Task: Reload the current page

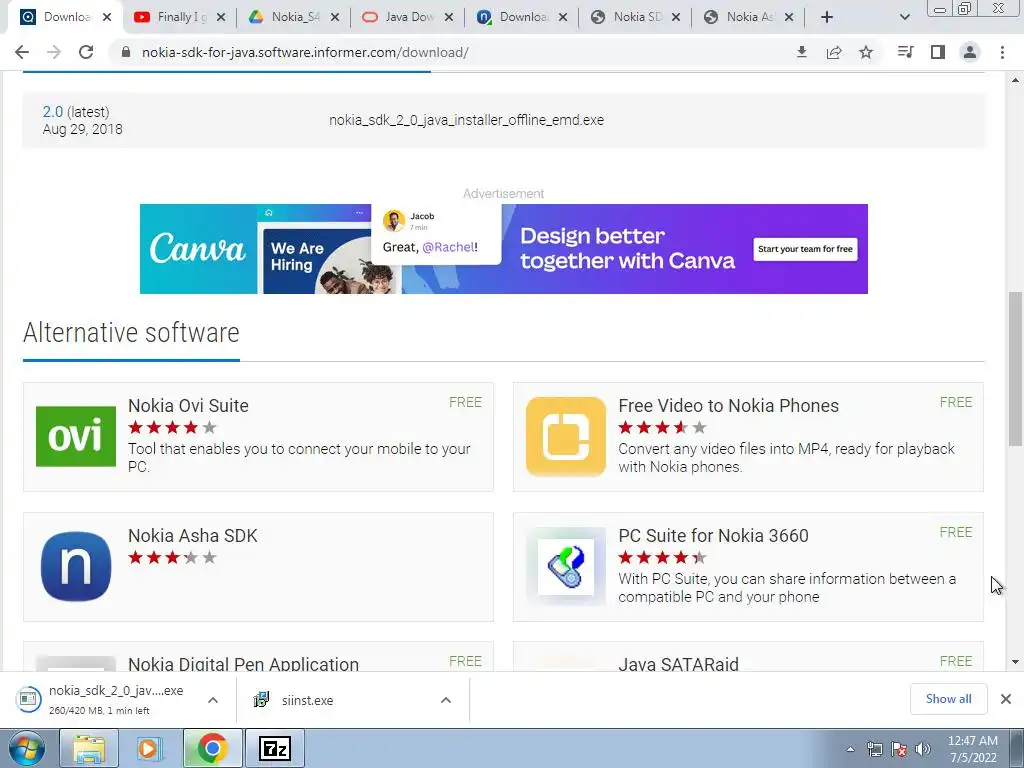Action: (x=86, y=52)
